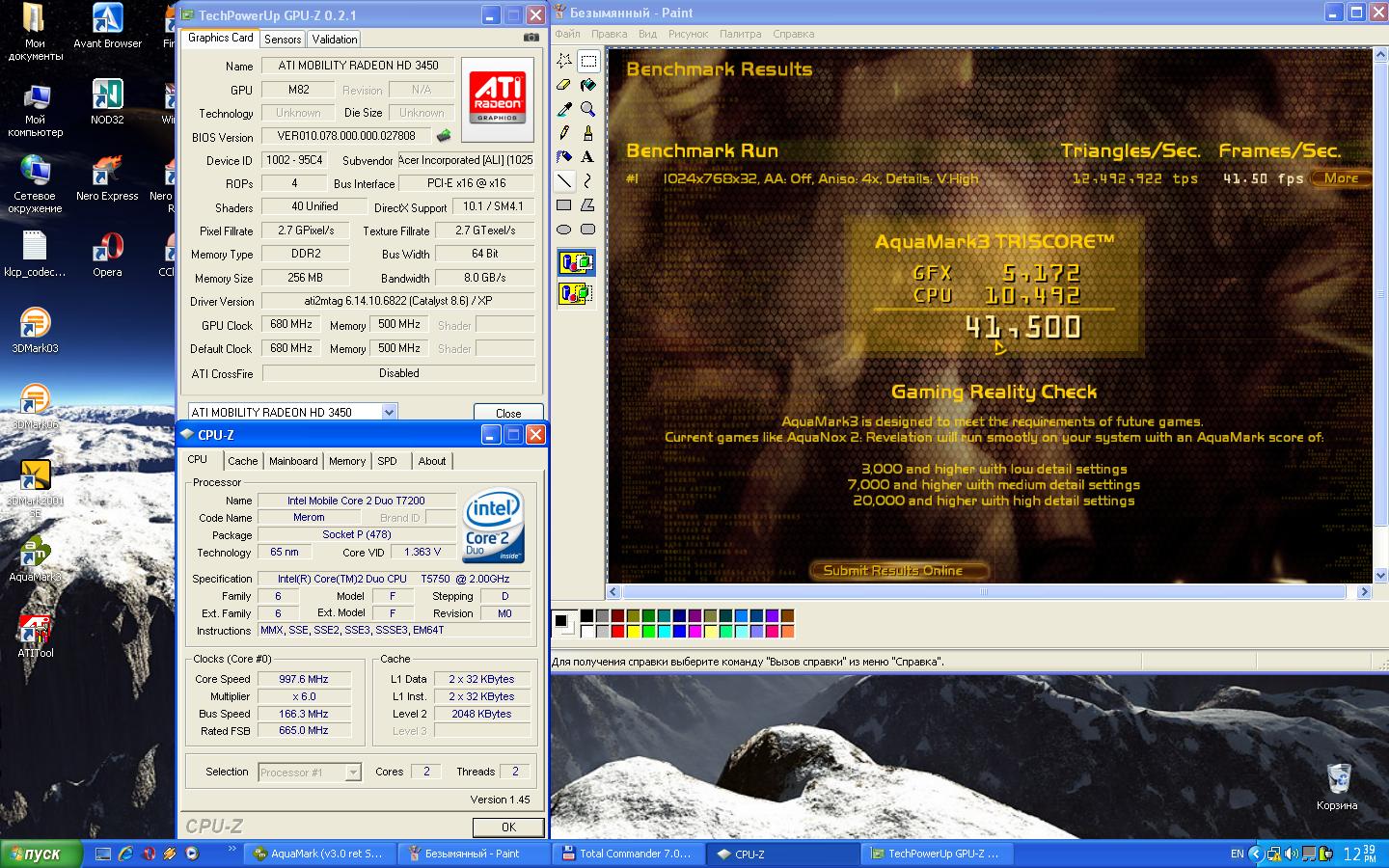This screenshot has width=1389, height=868.
Task: Open the SPD tab in CPU-Z
Action: point(388,461)
